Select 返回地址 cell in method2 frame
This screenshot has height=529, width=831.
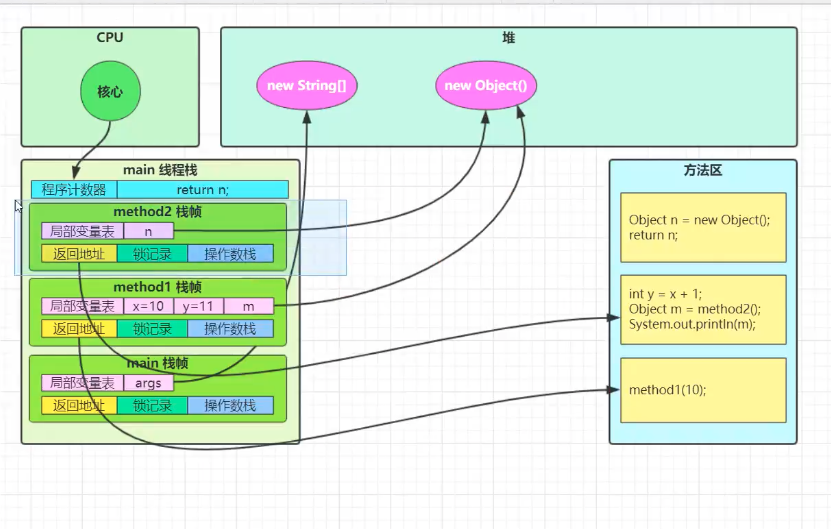tap(79, 254)
